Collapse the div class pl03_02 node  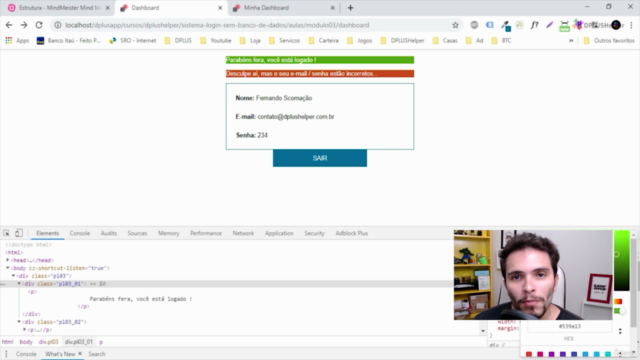tap(19, 322)
